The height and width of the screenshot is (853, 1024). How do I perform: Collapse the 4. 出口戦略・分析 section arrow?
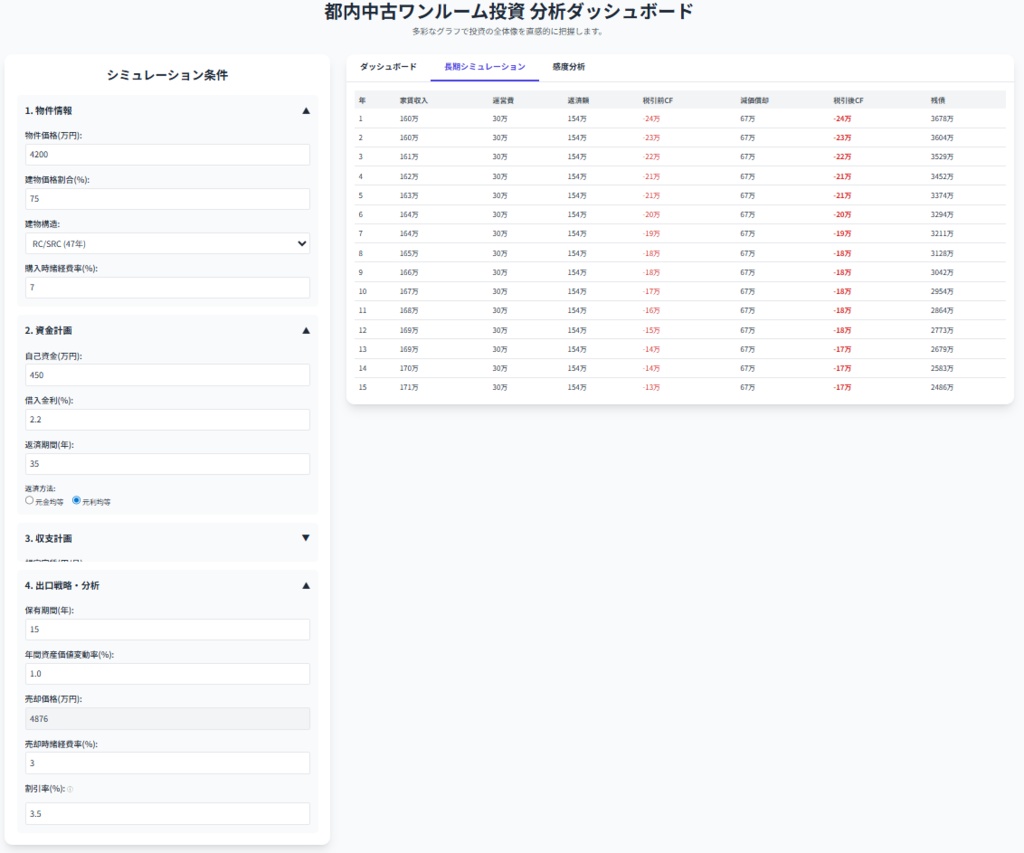(306, 586)
